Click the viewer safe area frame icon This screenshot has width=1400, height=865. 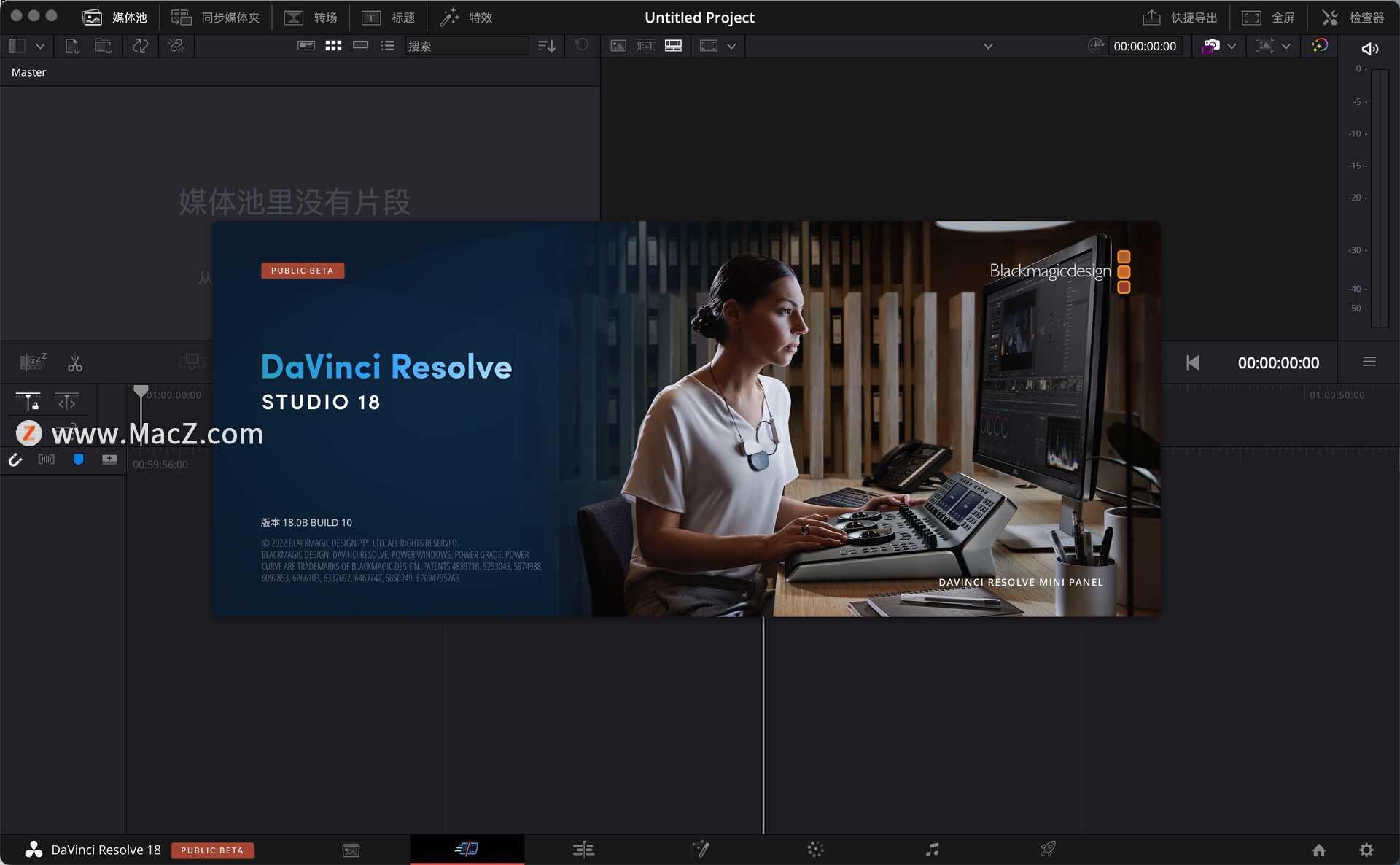pos(709,46)
